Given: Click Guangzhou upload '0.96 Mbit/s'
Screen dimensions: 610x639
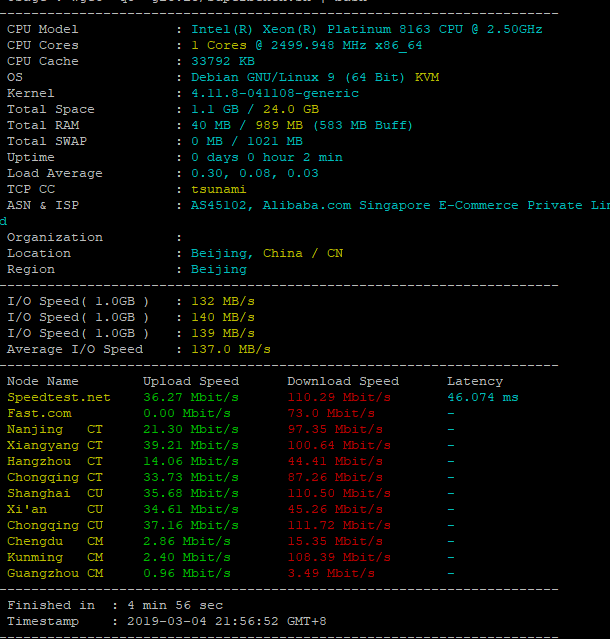Looking at the screenshot, I should (187, 573).
